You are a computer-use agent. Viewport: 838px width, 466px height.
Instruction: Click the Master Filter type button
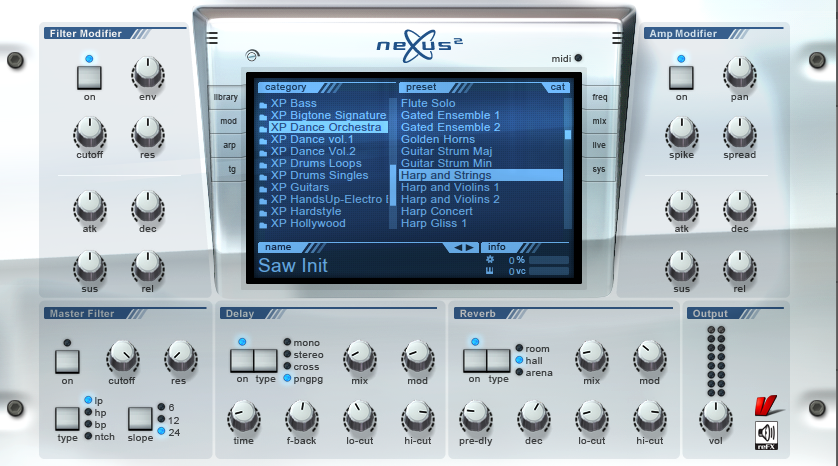pos(67,418)
